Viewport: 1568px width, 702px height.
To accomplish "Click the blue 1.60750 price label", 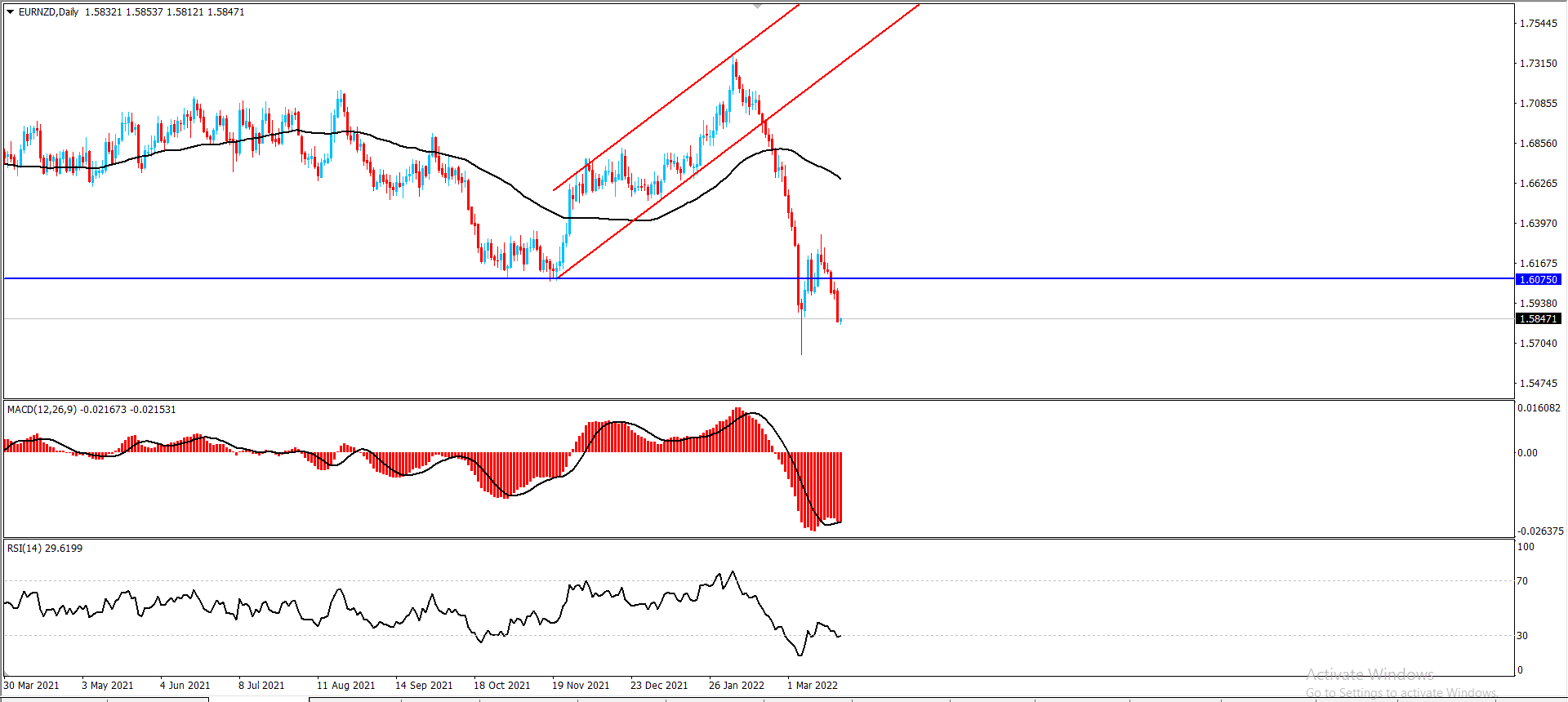I will pos(1539,279).
